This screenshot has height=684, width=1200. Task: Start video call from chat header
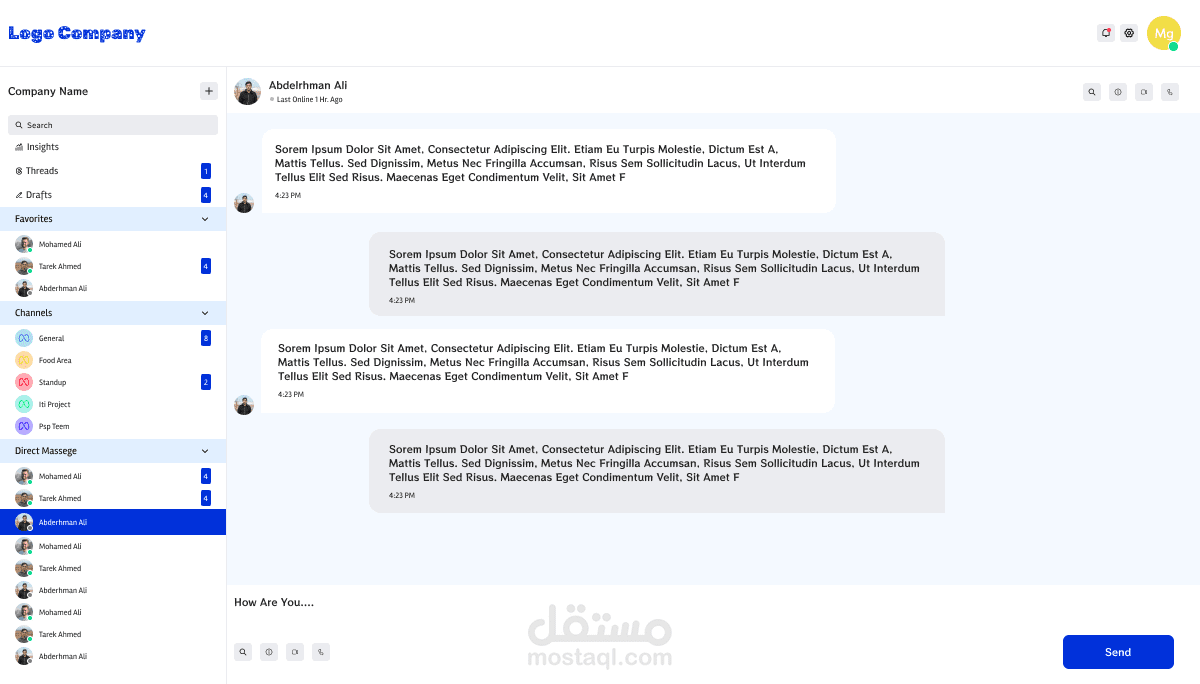(1144, 92)
